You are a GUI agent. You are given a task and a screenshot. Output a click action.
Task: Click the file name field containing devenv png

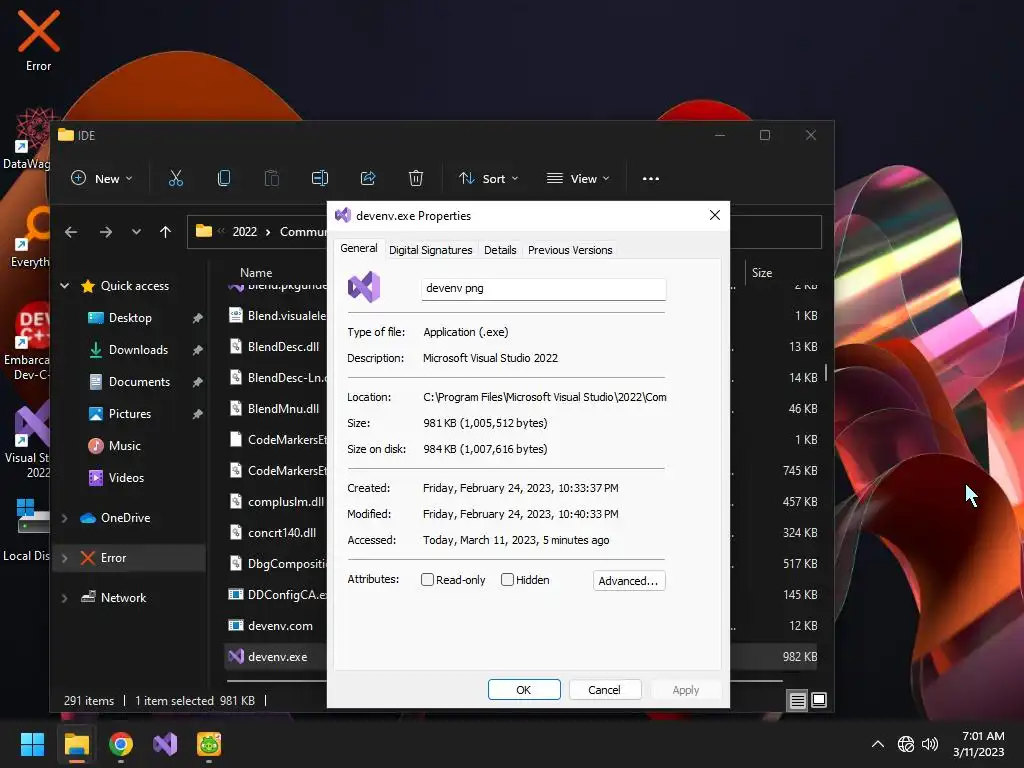[543, 288]
